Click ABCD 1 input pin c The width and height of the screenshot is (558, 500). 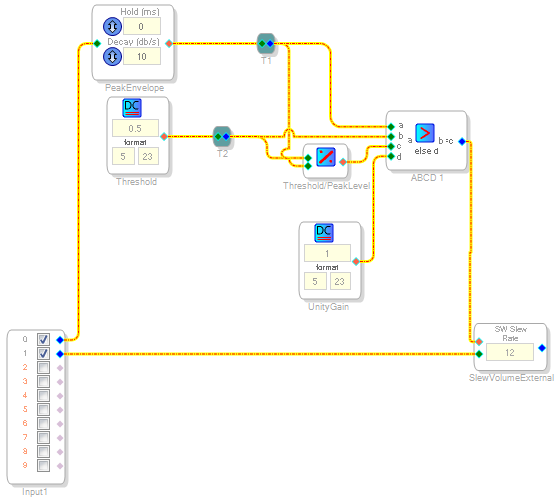391,146
